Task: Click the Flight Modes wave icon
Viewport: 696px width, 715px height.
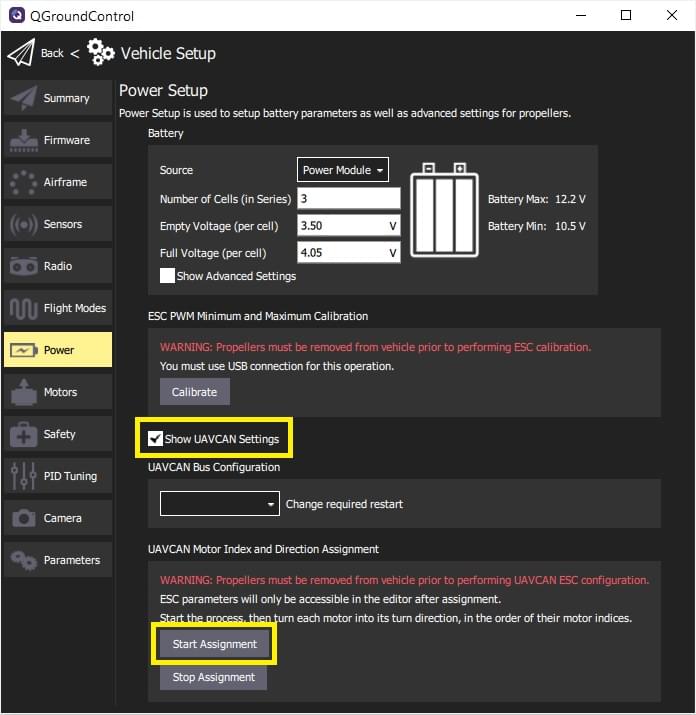Action: point(24,308)
